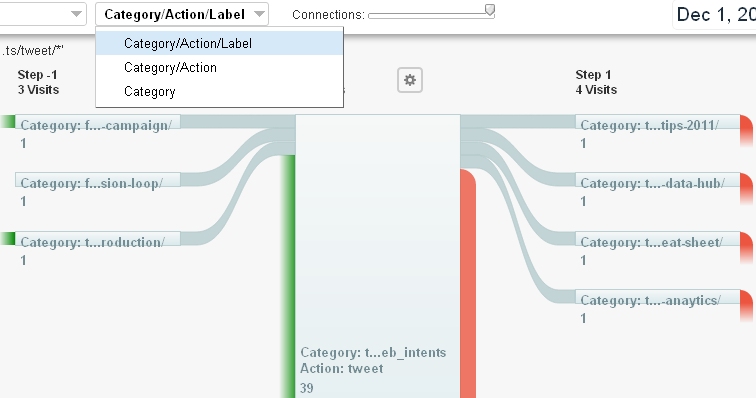Viewport: 756px width, 398px height.
Task: Click the green entry bar of center node
Action: 289,276
